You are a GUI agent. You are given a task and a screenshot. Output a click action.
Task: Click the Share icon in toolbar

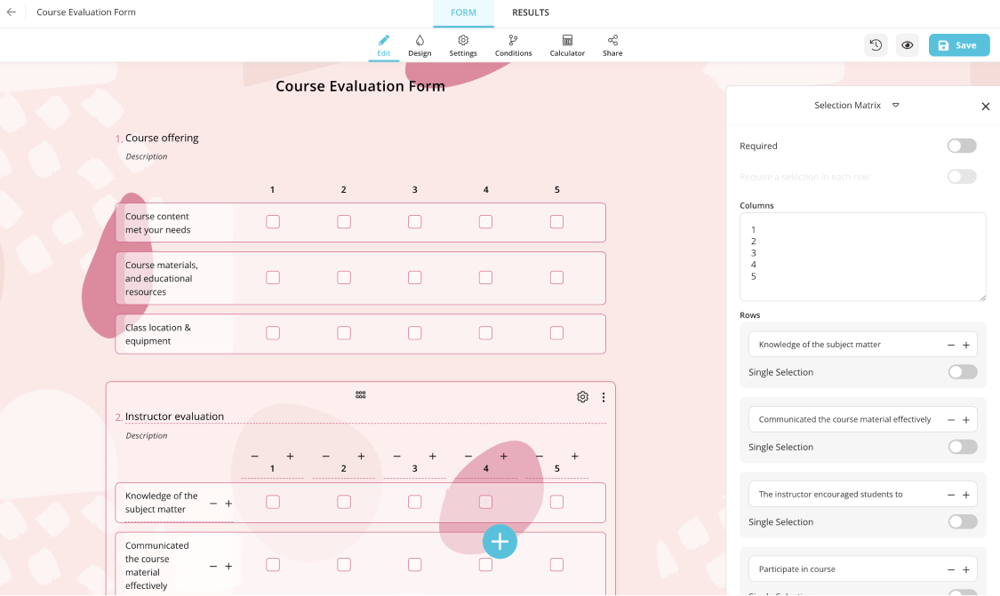(x=612, y=45)
